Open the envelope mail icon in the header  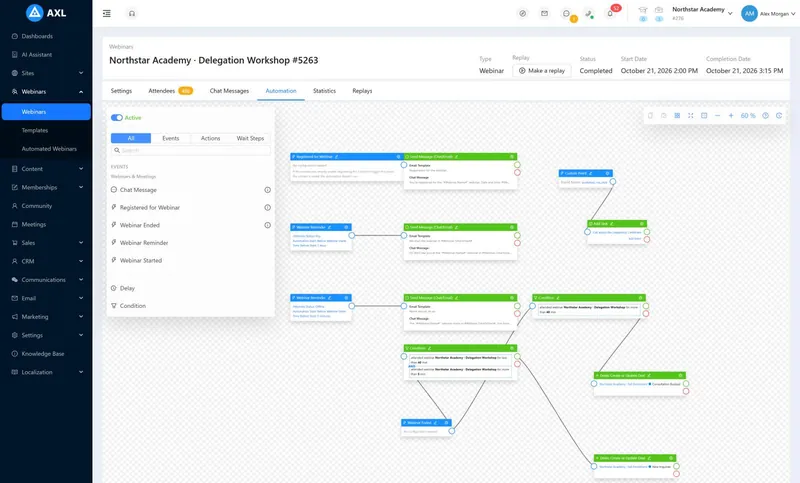(x=544, y=13)
